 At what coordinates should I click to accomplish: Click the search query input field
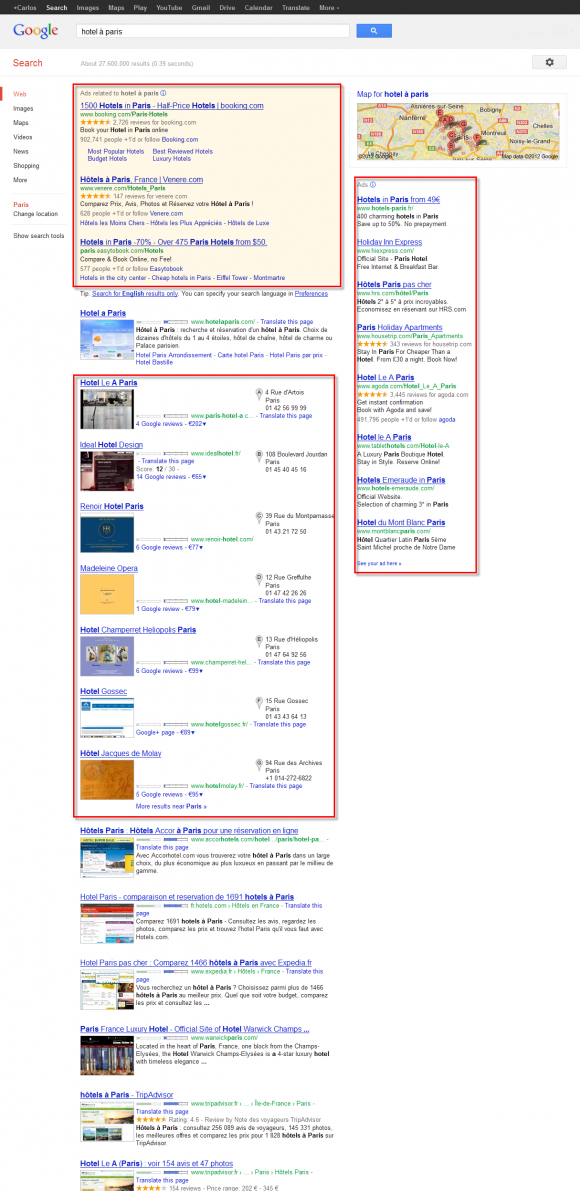pyautogui.click(x=213, y=32)
